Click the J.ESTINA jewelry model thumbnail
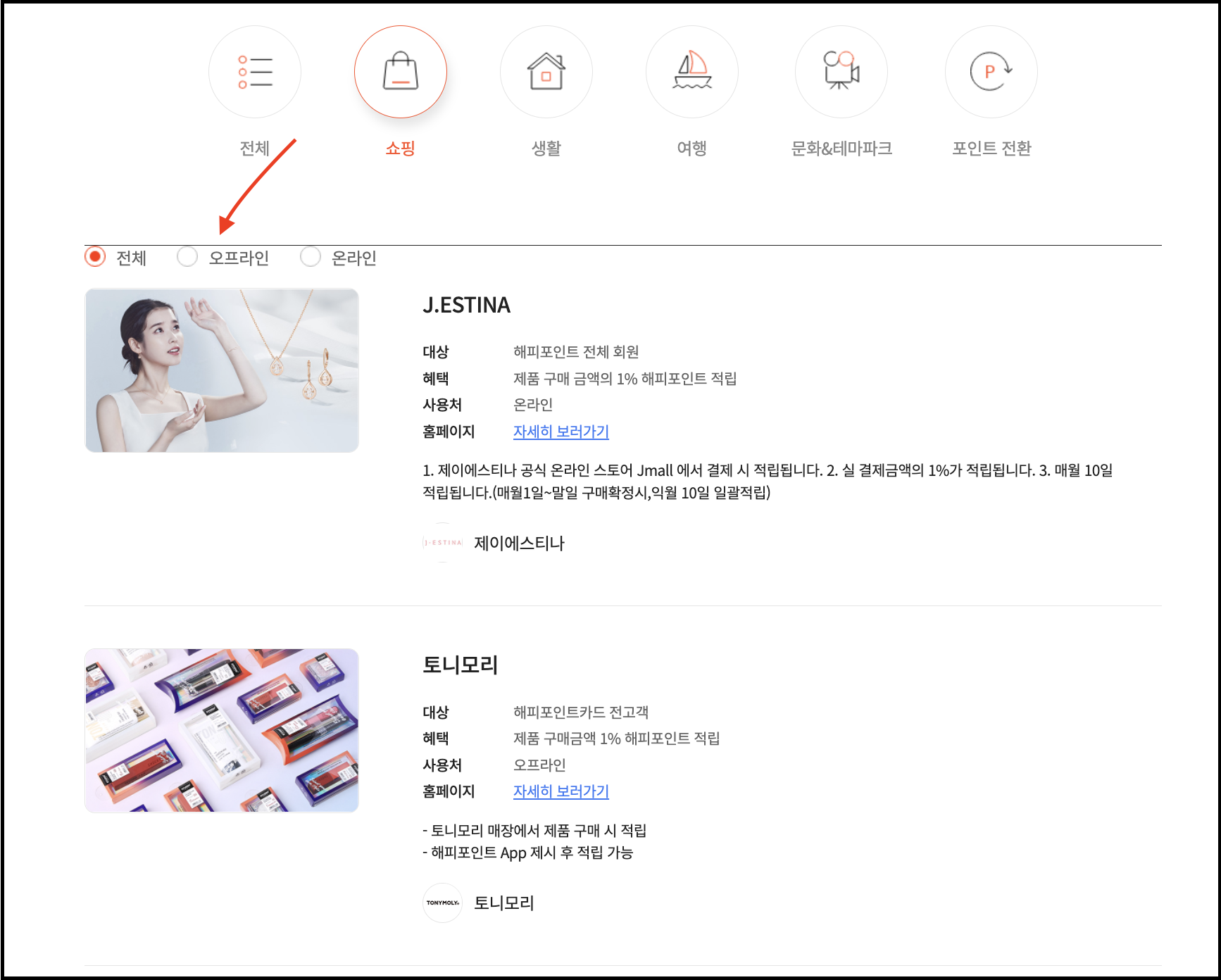The width and height of the screenshot is (1221, 980). pos(222,370)
